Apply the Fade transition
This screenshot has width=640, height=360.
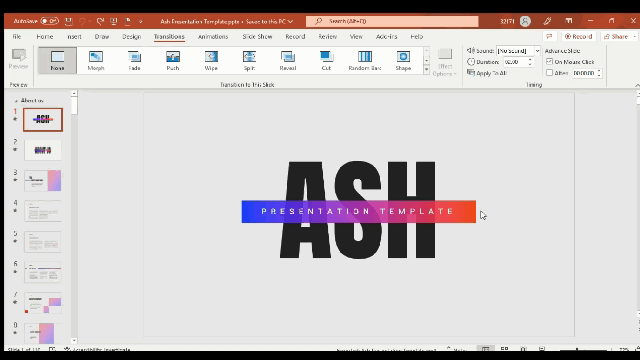134,60
